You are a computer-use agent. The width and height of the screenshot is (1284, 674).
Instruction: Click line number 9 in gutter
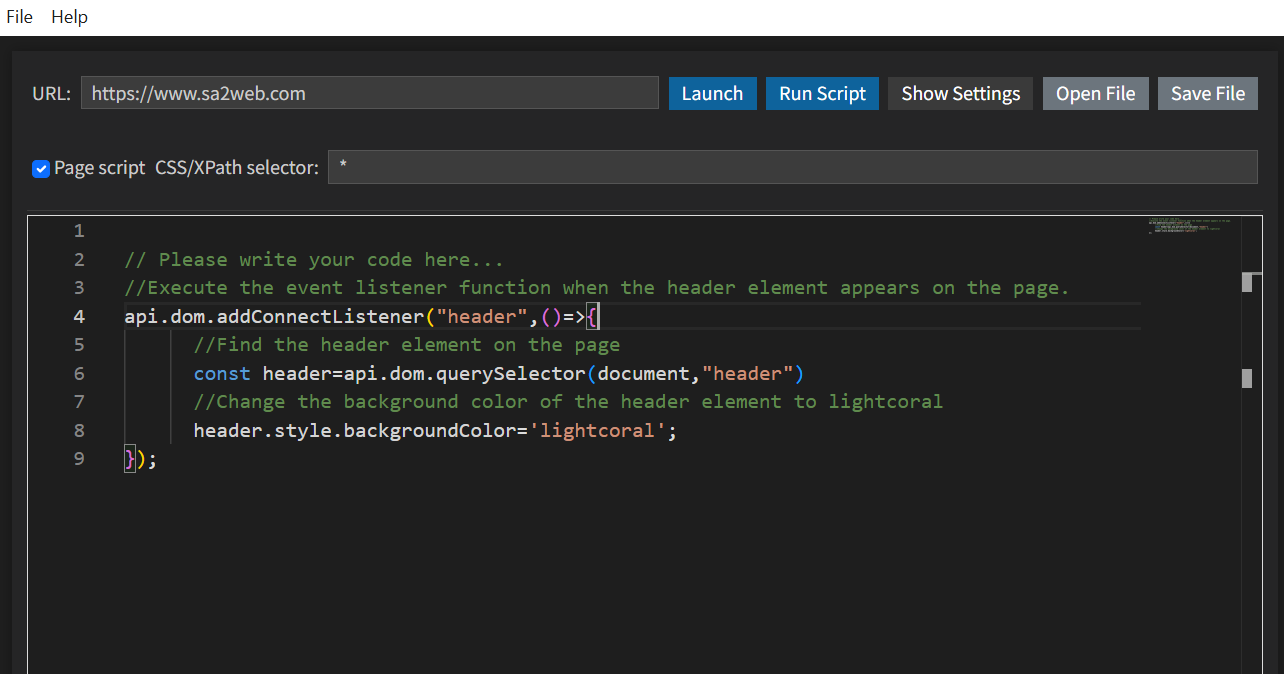point(79,459)
